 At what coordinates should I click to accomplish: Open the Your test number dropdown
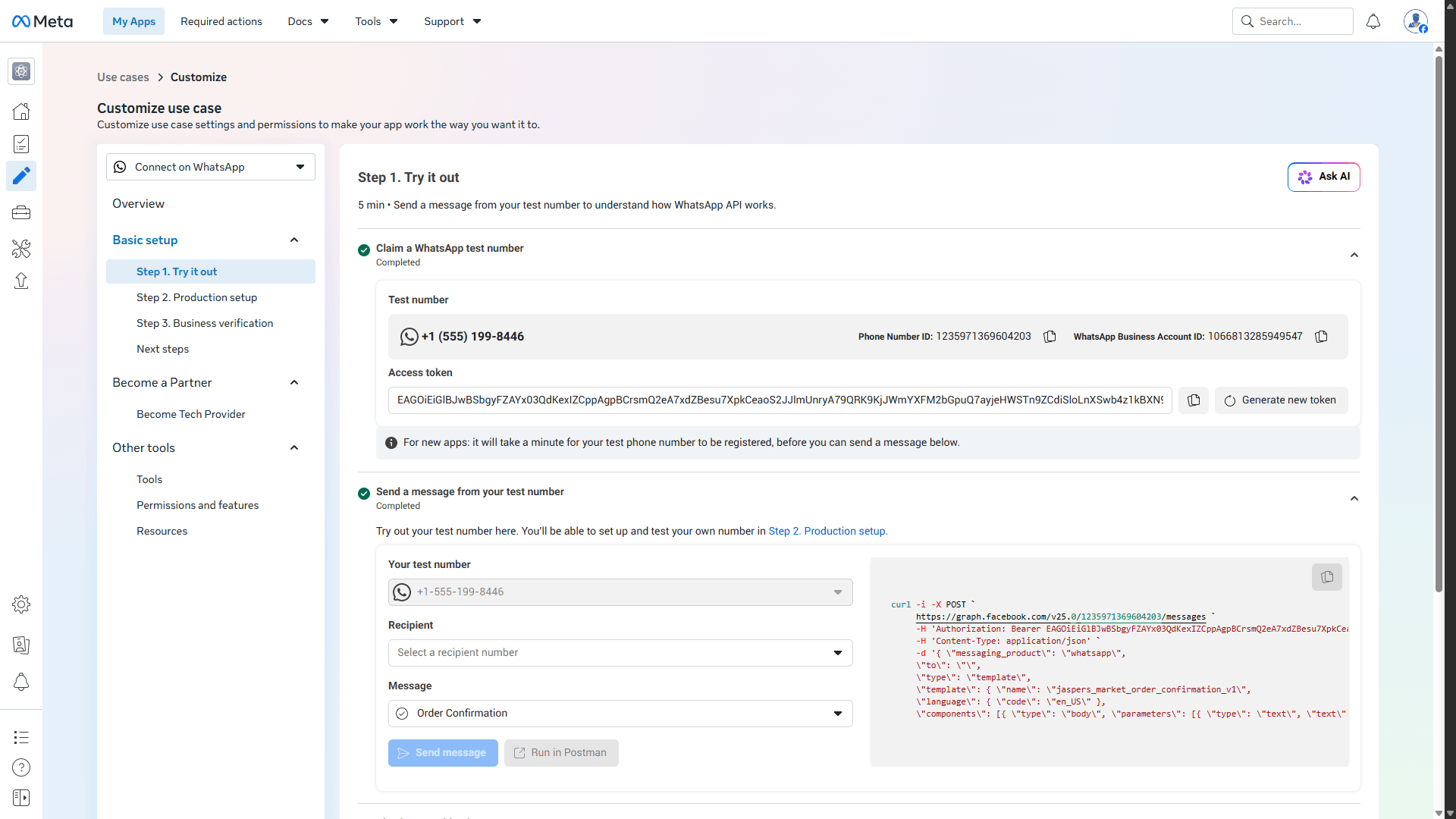(x=620, y=592)
